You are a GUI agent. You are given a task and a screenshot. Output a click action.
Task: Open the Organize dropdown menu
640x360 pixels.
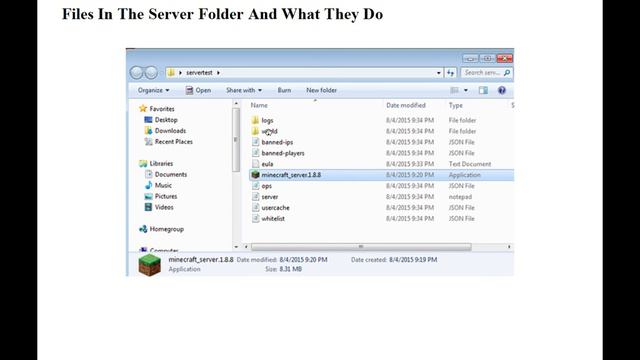153,90
